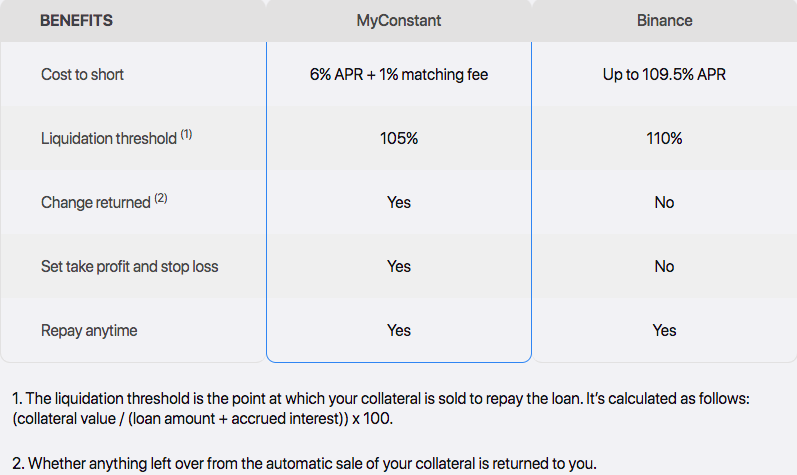Select the Binance column header

[x=664, y=20]
